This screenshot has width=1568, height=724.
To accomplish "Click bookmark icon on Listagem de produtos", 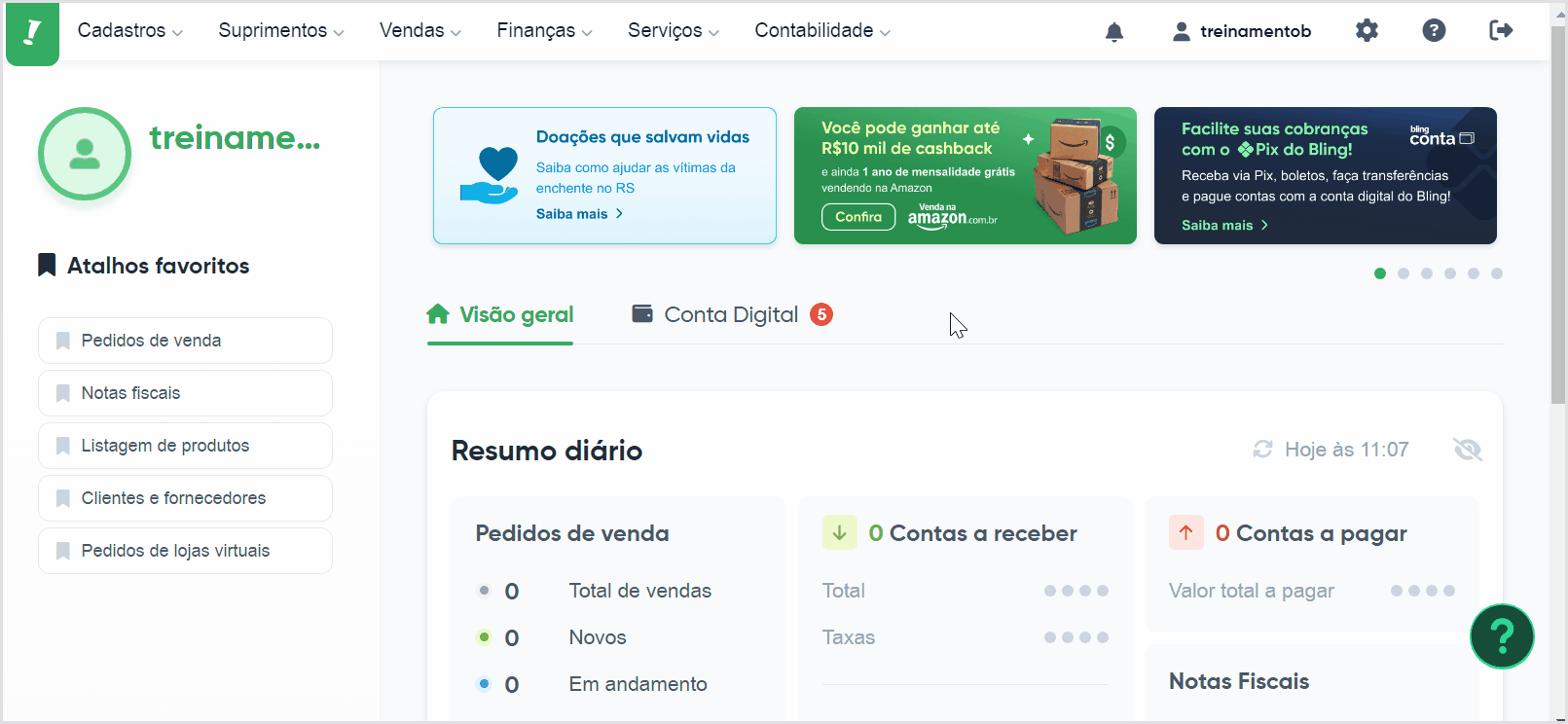I will pyautogui.click(x=63, y=446).
